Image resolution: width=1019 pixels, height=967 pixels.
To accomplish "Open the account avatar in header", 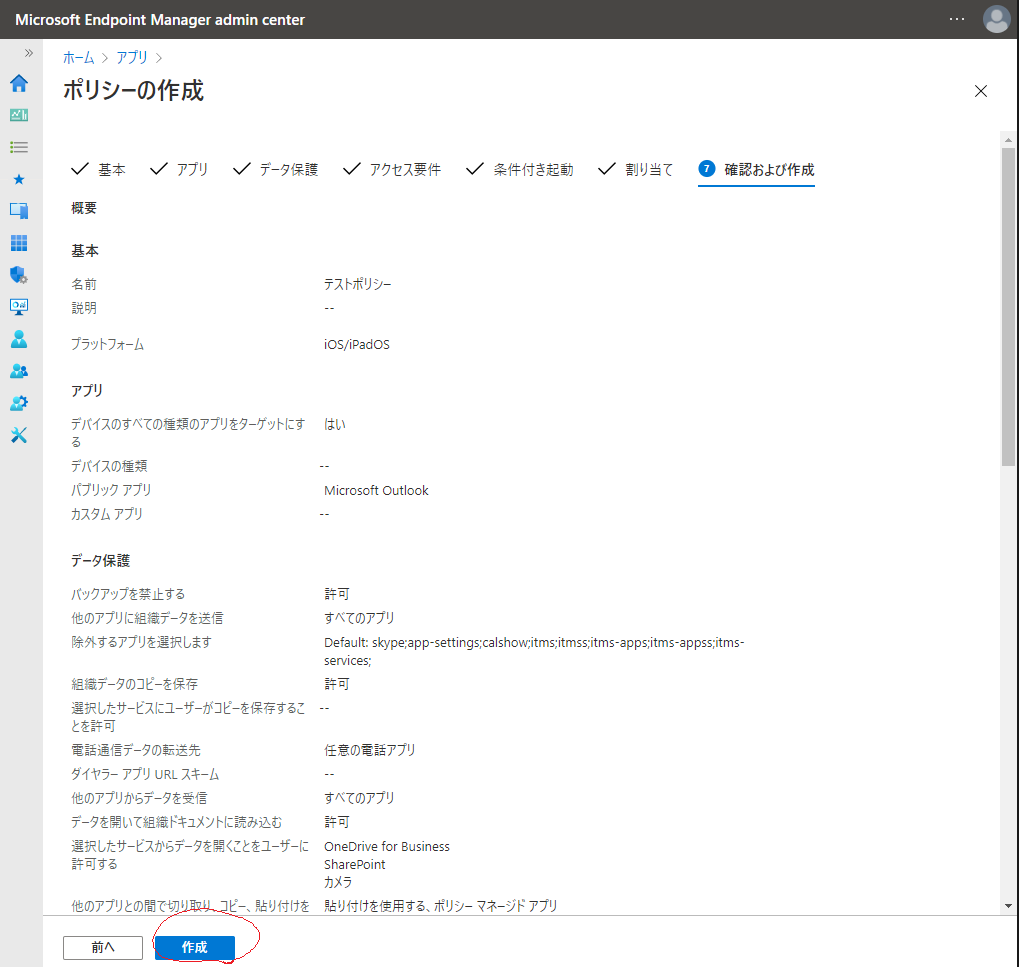I will point(996,19).
